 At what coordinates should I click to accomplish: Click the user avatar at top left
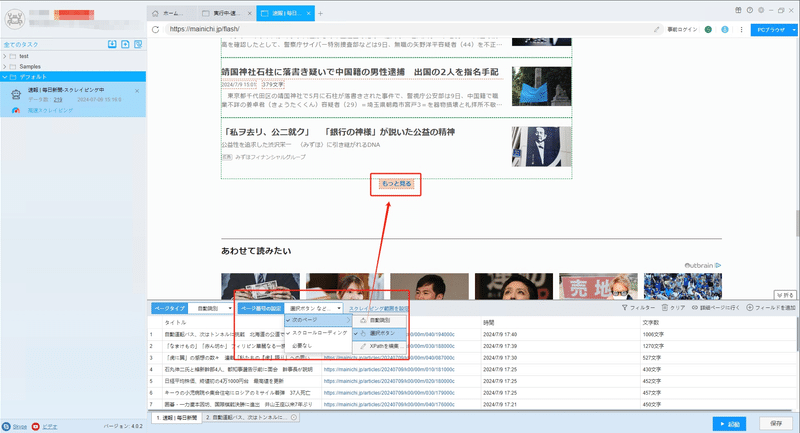click(15, 19)
